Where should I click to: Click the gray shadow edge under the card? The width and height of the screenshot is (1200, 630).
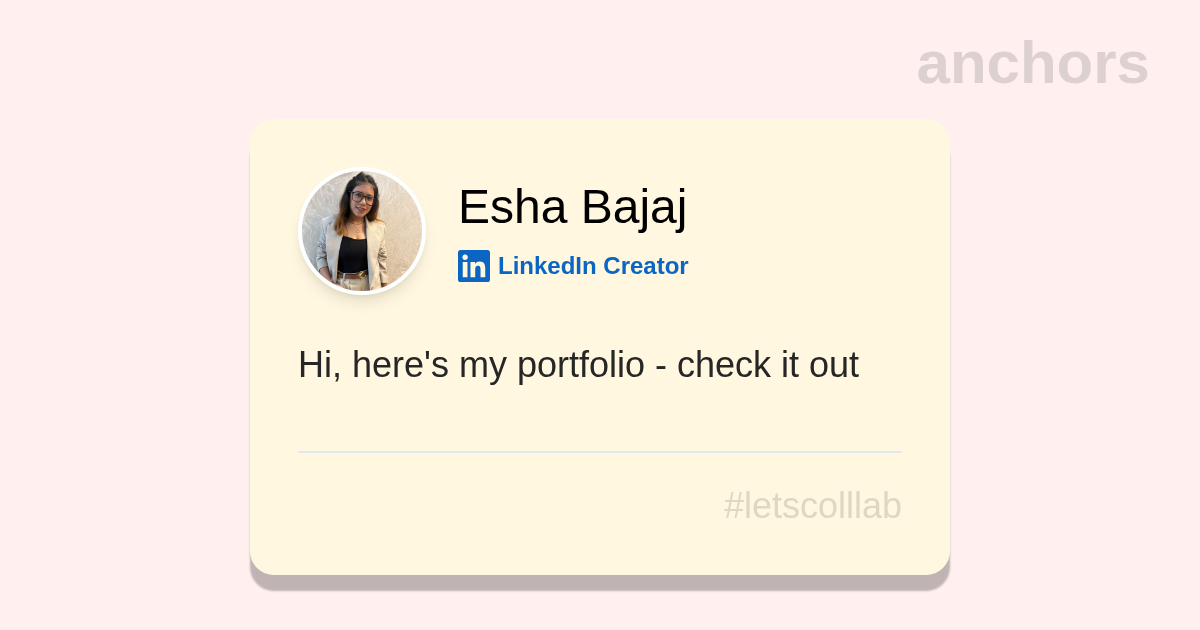[x=600, y=582]
